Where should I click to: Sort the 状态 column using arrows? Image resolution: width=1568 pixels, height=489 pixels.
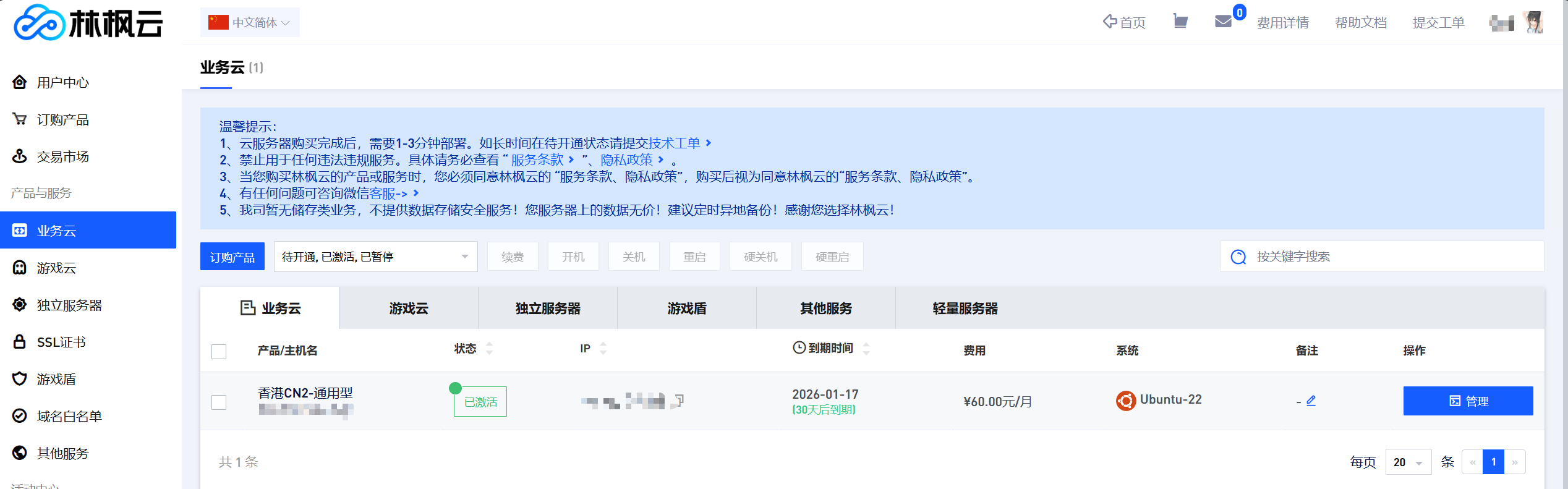489,349
